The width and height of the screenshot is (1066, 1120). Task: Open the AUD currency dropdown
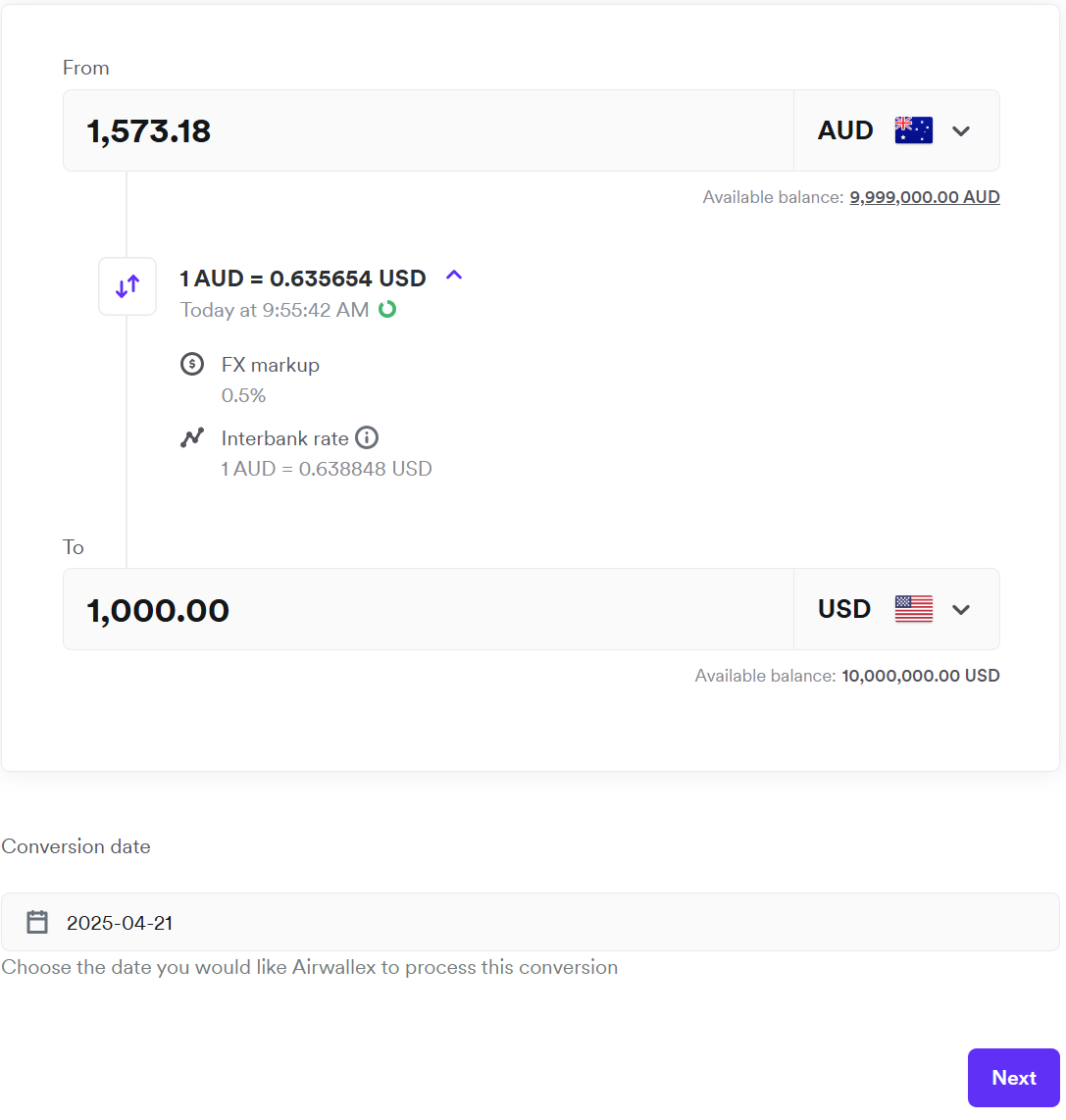tap(961, 130)
